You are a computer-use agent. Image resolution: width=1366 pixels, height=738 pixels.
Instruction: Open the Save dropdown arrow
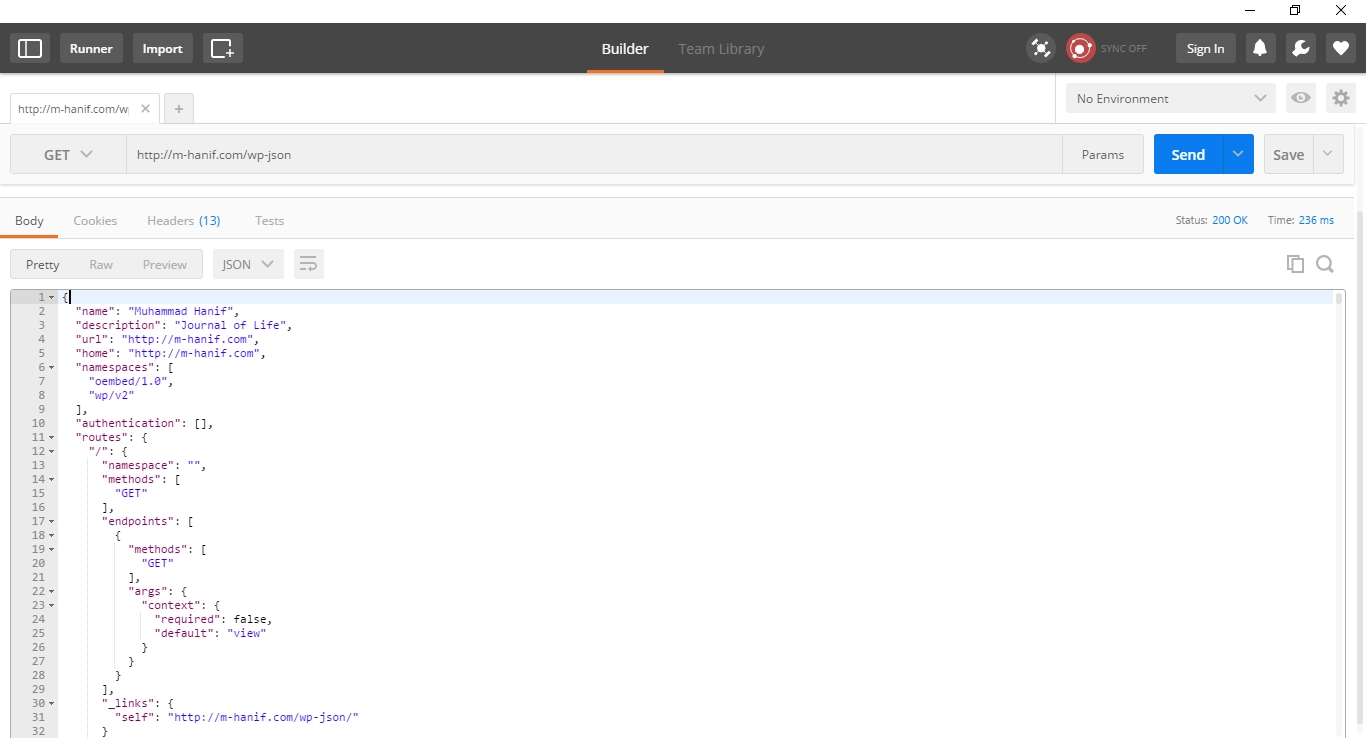click(1328, 155)
